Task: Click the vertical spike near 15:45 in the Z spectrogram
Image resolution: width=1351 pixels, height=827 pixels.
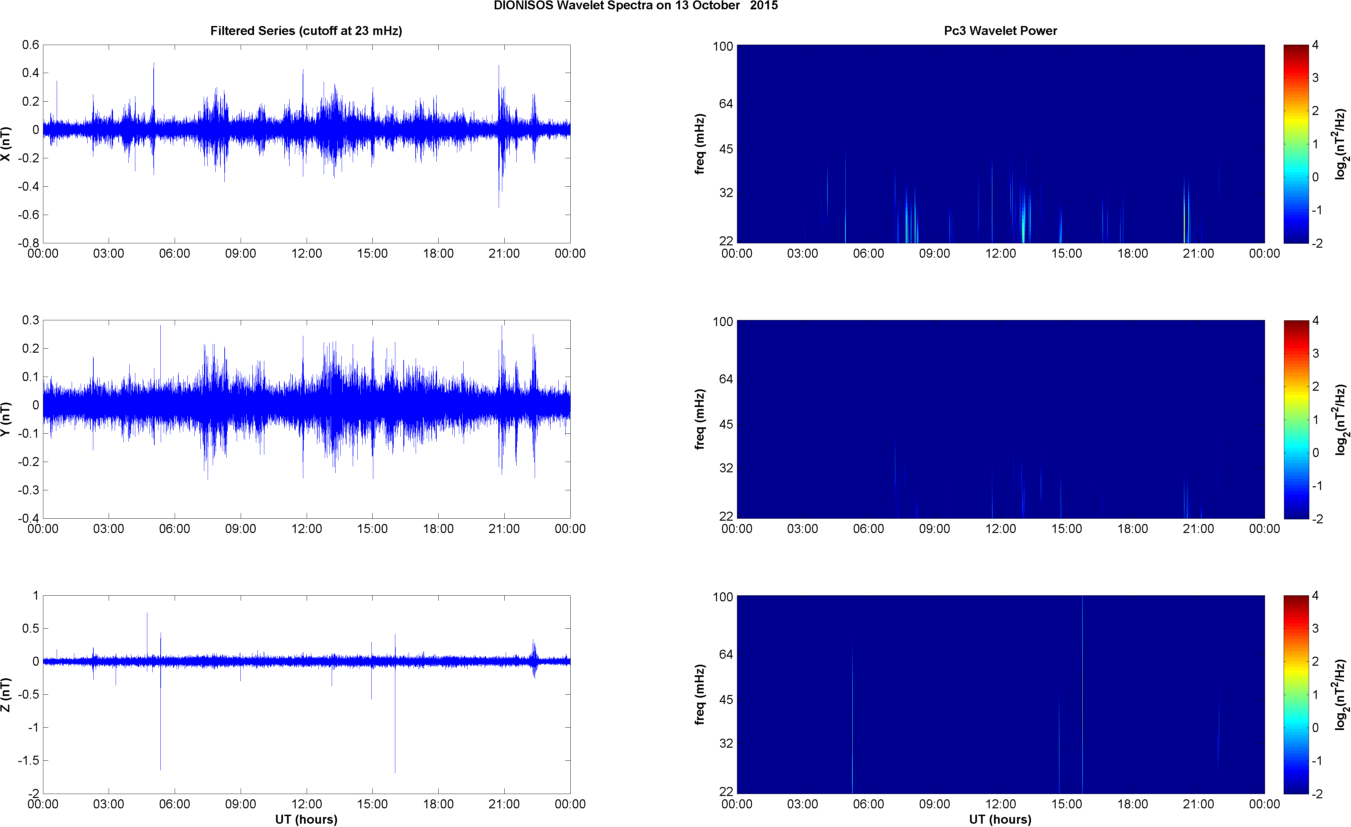Action: (x=1082, y=694)
